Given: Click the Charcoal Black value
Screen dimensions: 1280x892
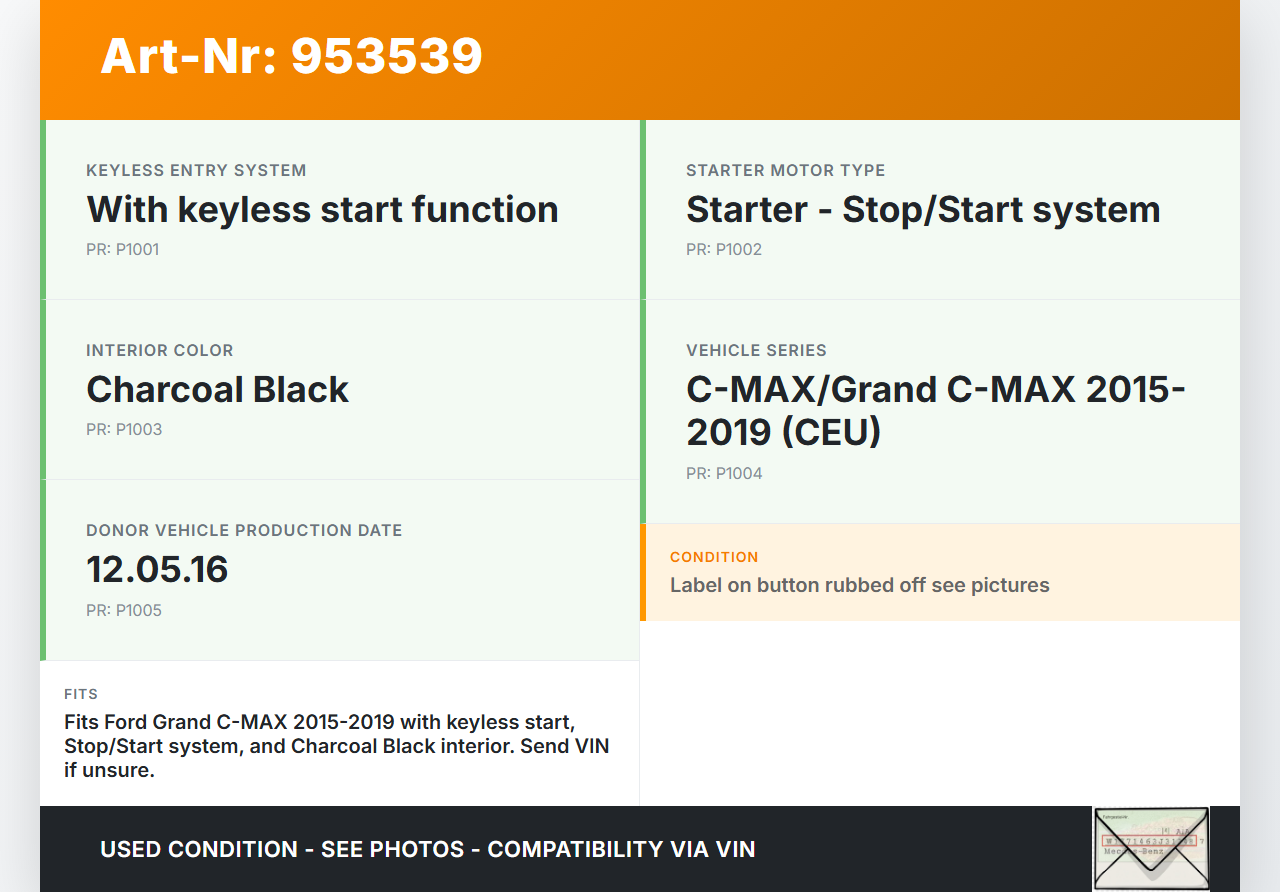Looking at the screenshot, I should (x=217, y=389).
